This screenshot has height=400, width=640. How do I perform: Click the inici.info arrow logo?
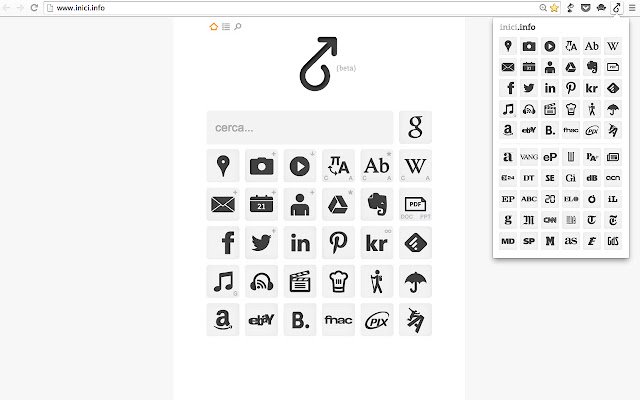pos(319,64)
